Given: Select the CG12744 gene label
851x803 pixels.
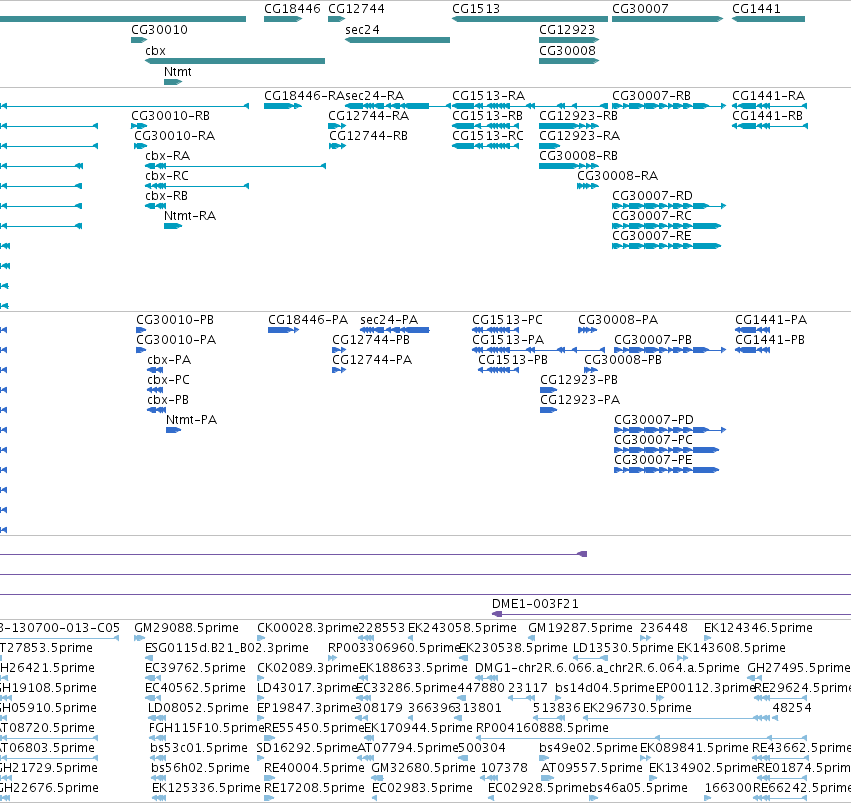Looking at the screenshot, I should pos(356,9).
